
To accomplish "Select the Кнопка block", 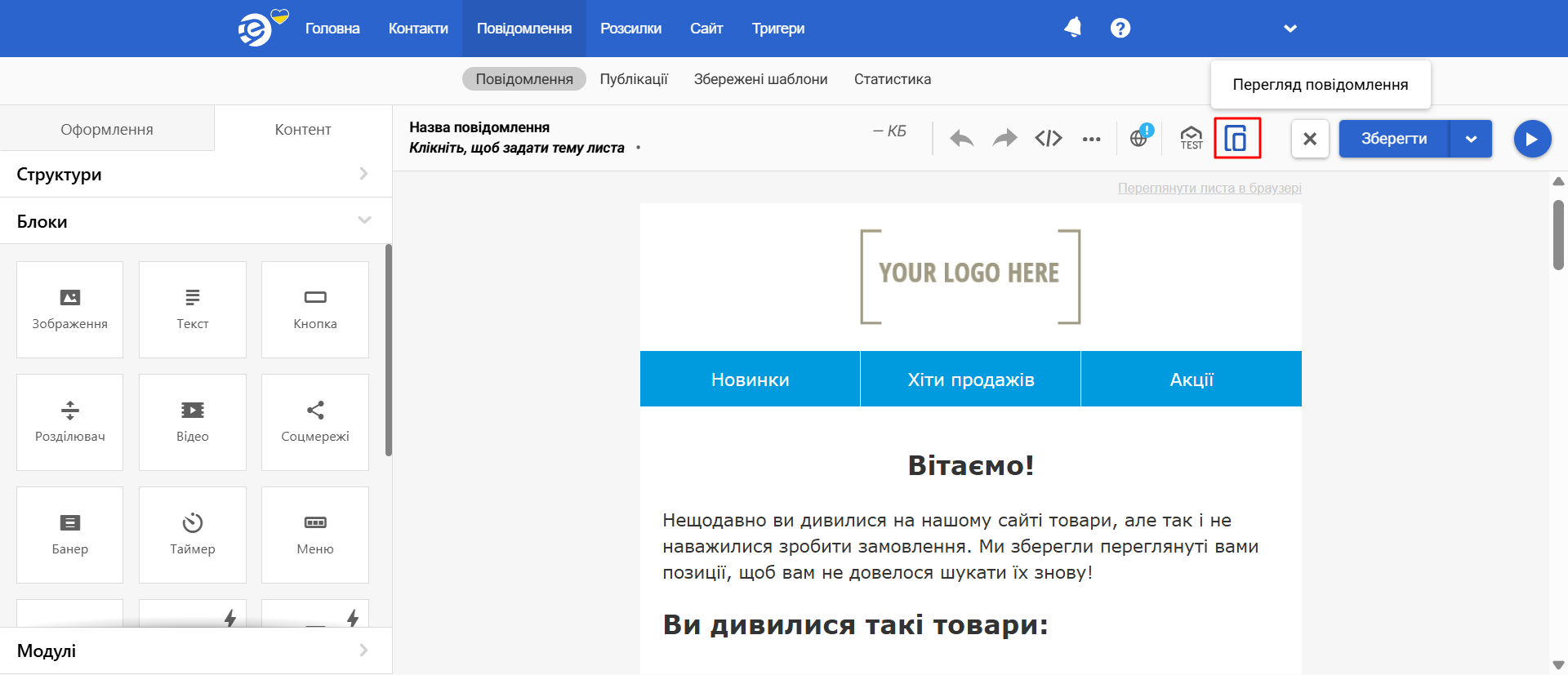I will coord(315,309).
